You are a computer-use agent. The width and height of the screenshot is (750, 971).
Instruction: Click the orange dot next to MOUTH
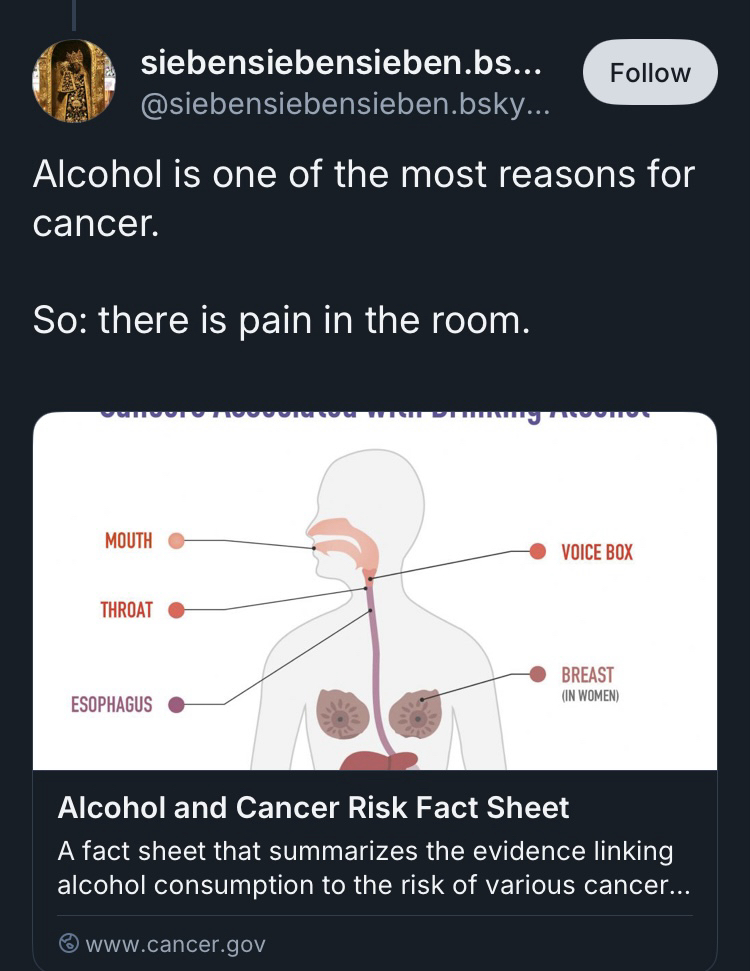(x=176, y=541)
